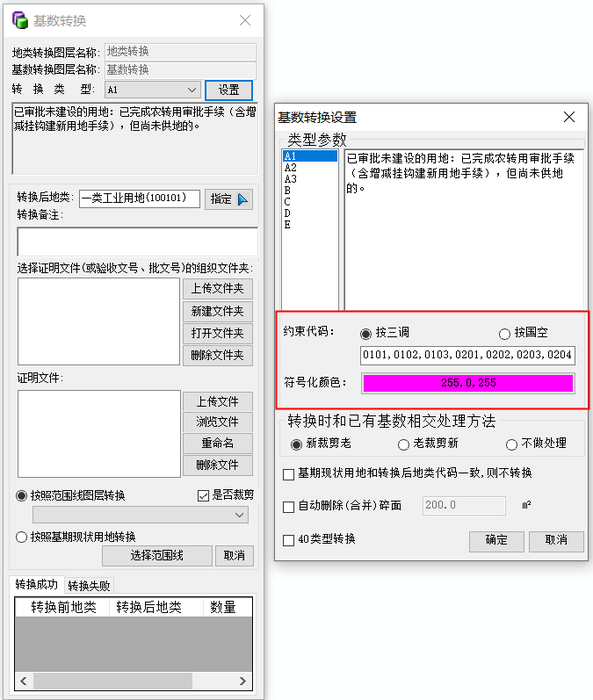Select 老裁剪新 intersect handling option
593x700 pixels.
pos(403,445)
